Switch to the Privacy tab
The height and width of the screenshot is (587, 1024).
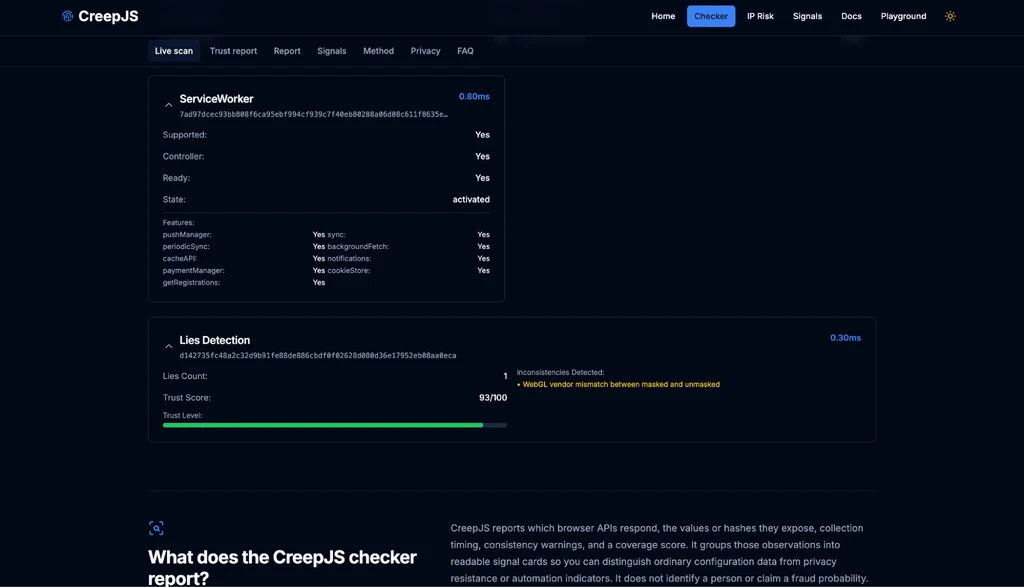click(425, 51)
